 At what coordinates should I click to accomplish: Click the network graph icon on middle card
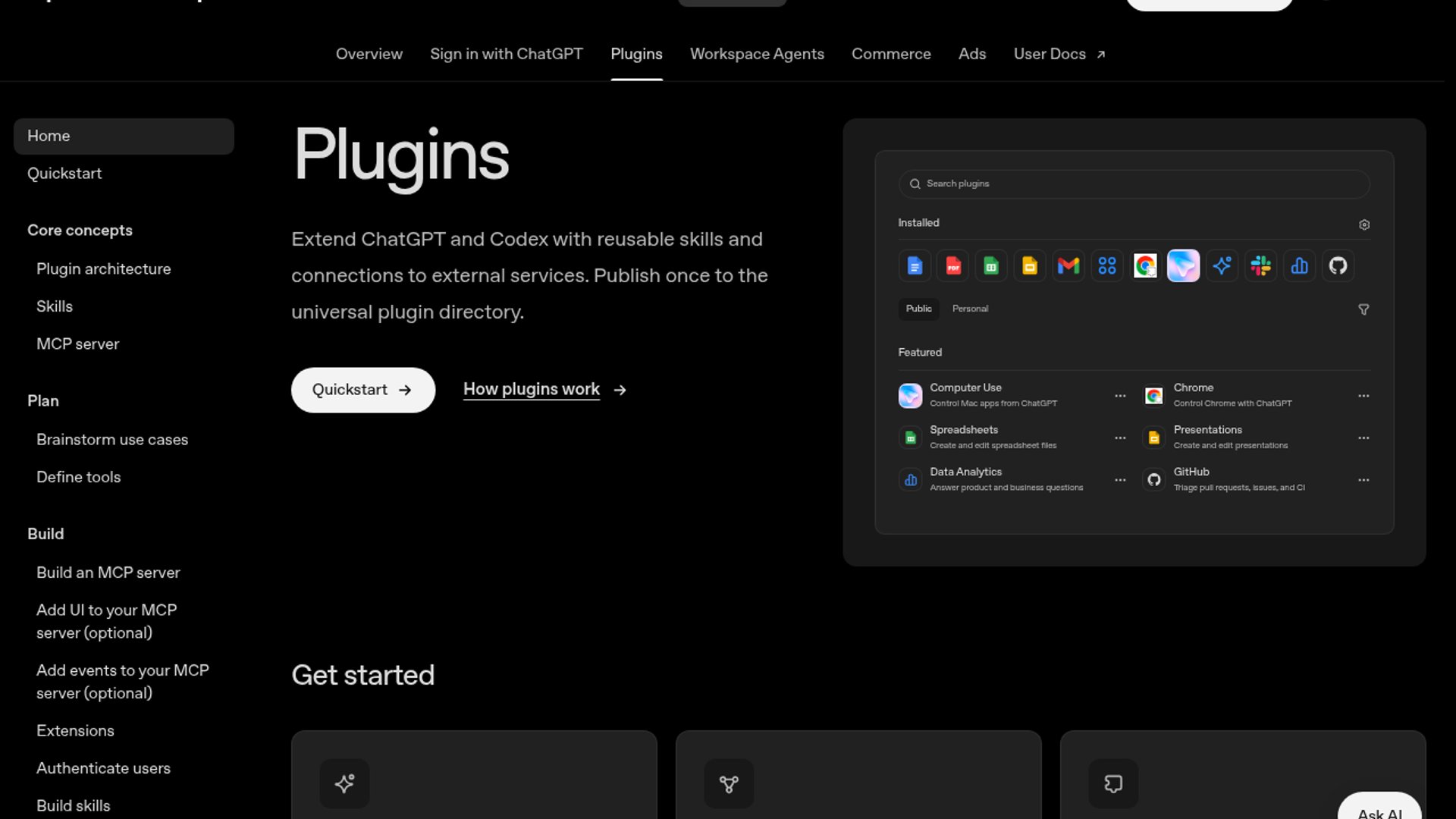pyautogui.click(x=729, y=783)
